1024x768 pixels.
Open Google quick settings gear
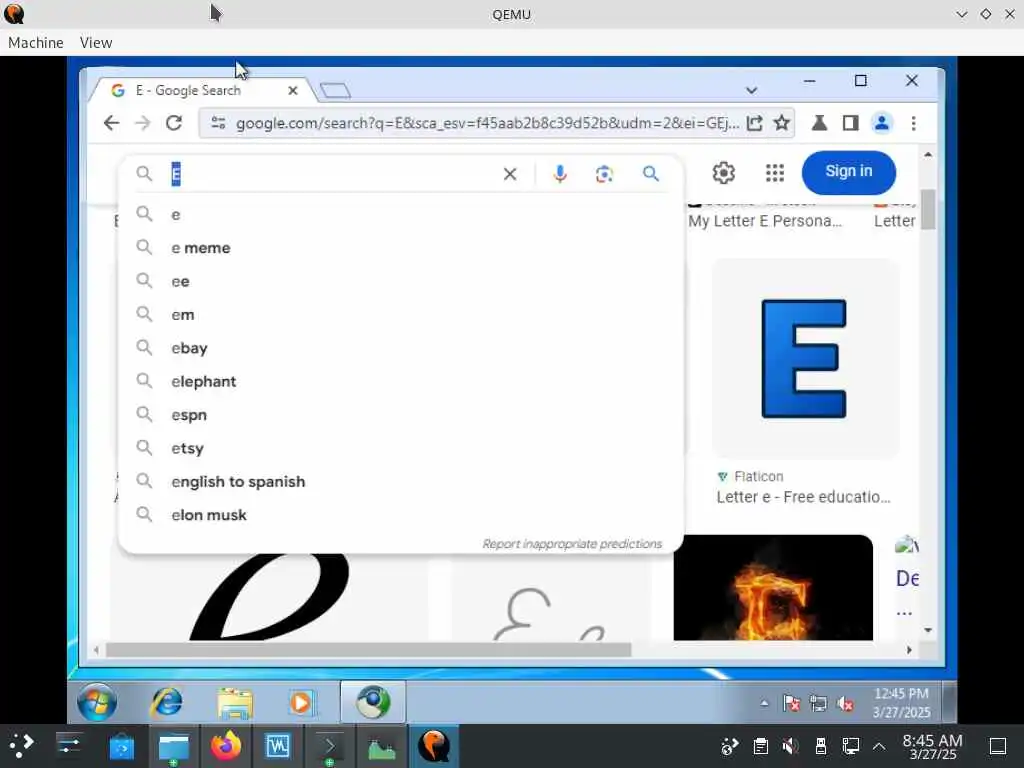click(724, 172)
